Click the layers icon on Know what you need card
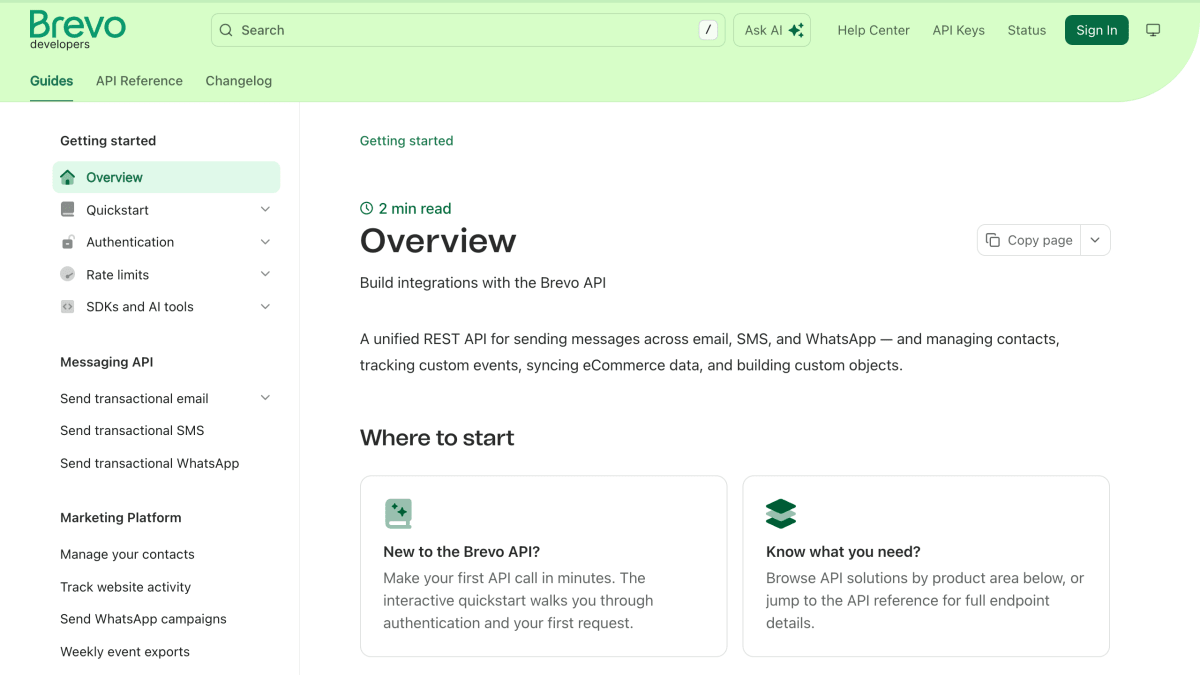This screenshot has height=675, width=1200. 781,514
